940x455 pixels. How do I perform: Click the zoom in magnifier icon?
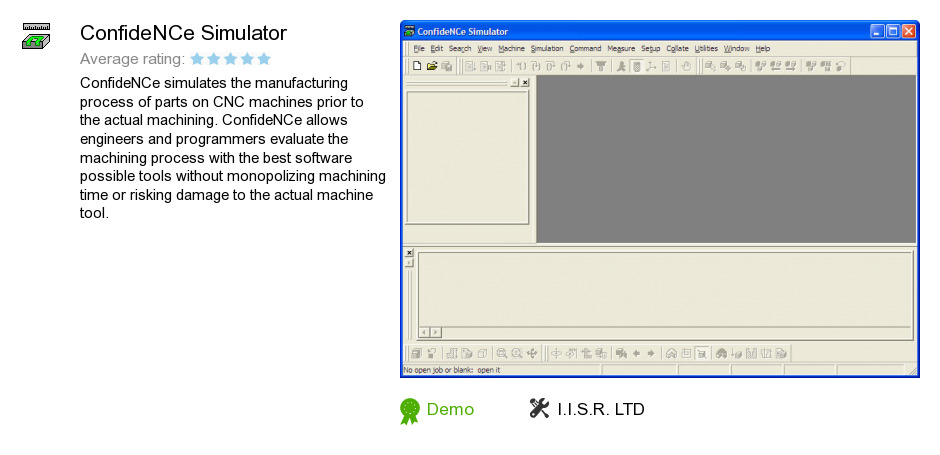[502, 353]
